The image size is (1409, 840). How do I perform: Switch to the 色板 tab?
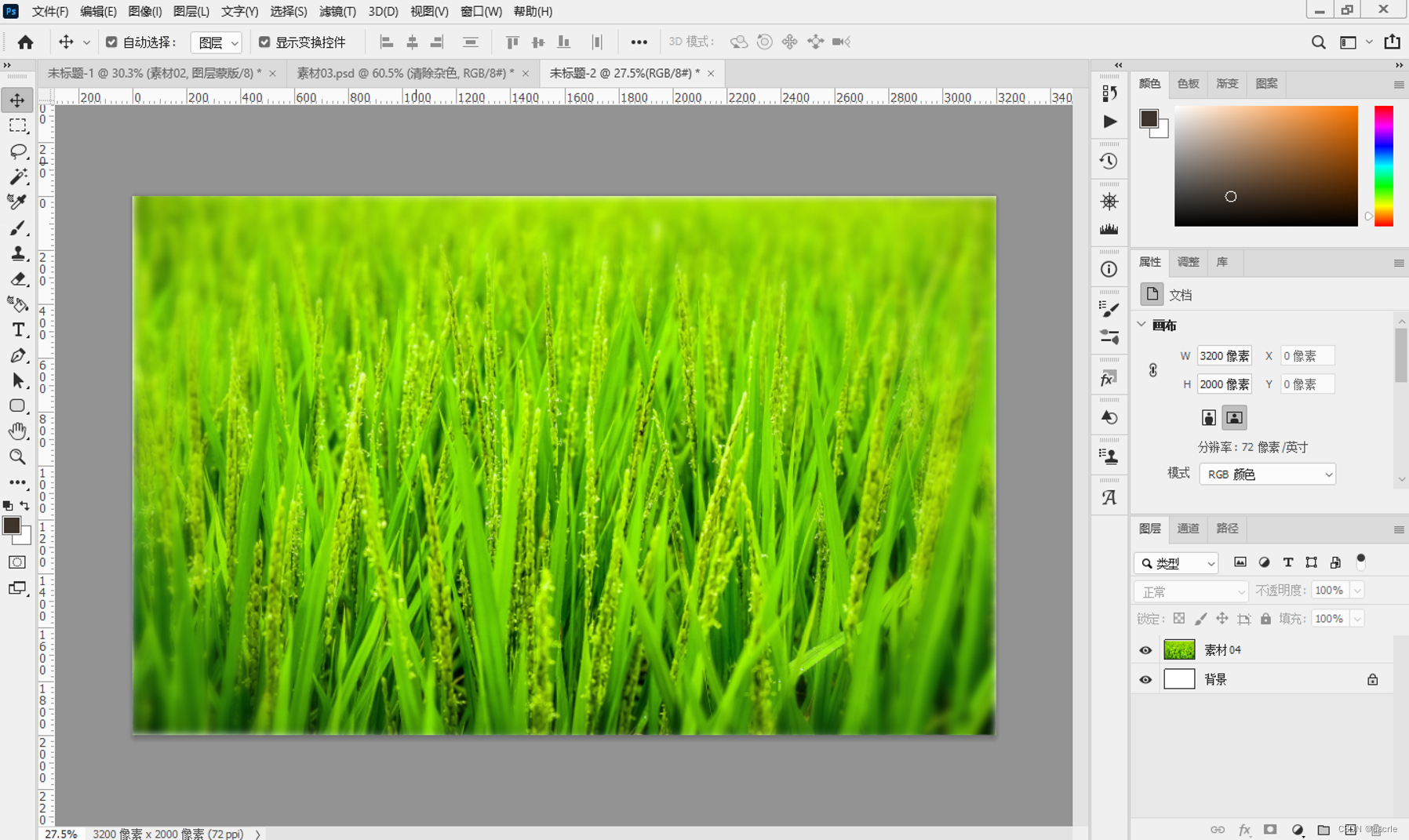1188,84
